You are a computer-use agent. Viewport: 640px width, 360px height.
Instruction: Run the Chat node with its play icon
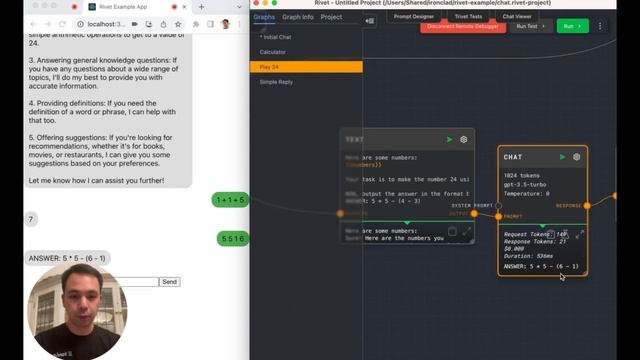pyautogui.click(x=562, y=157)
